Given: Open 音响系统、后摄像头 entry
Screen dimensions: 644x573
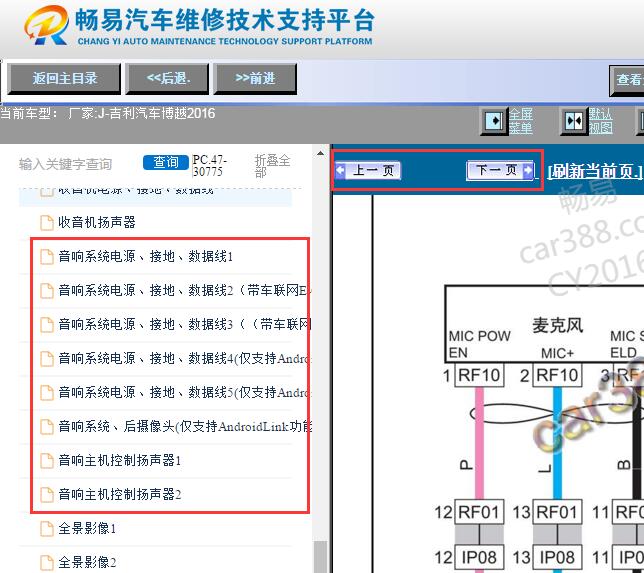Looking at the screenshot, I should 184,427.
